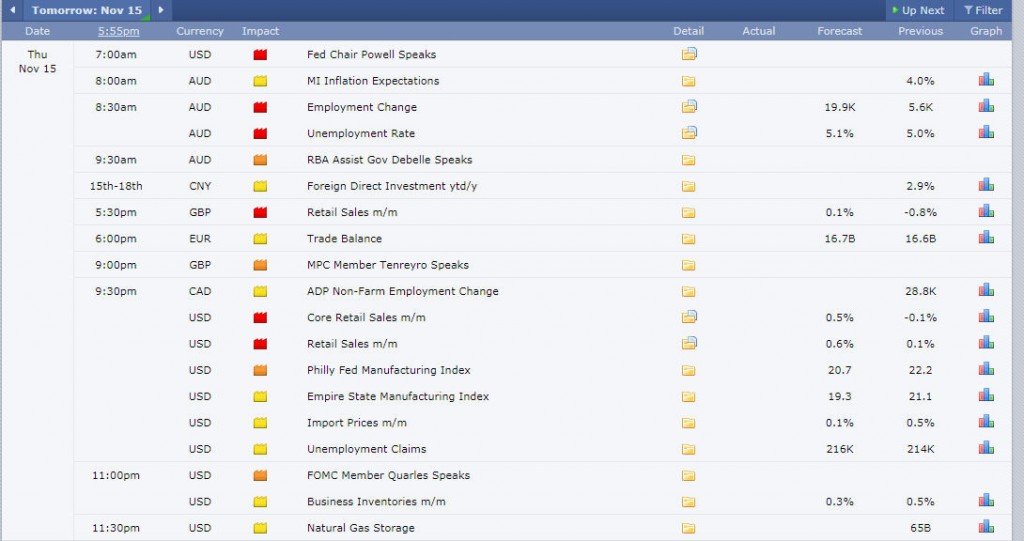Show graph for Import Prices m/m
Viewport: 1024px width, 541px height.
tap(986, 421)
